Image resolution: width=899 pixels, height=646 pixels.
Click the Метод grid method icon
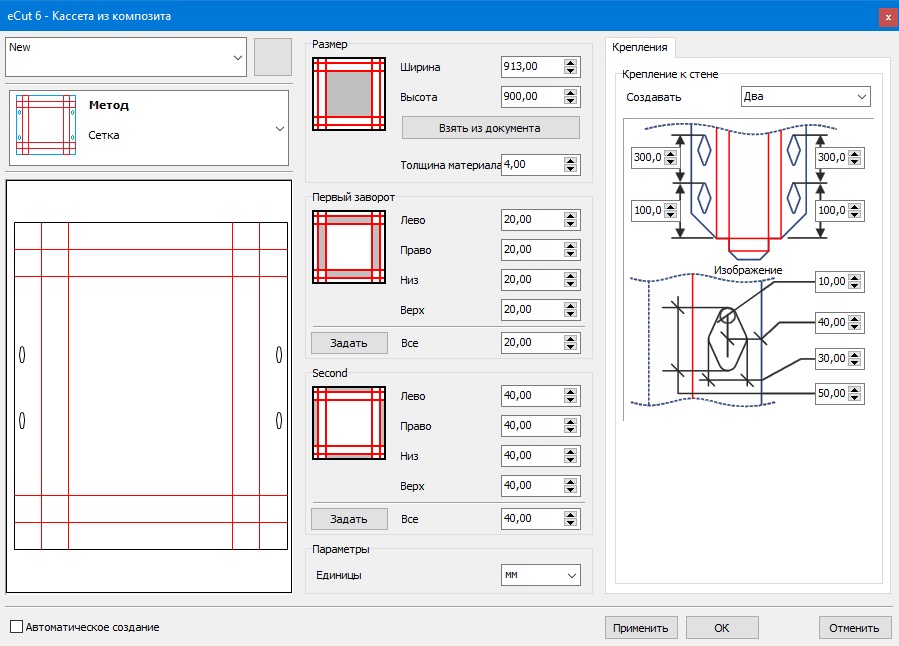[46, 125]
